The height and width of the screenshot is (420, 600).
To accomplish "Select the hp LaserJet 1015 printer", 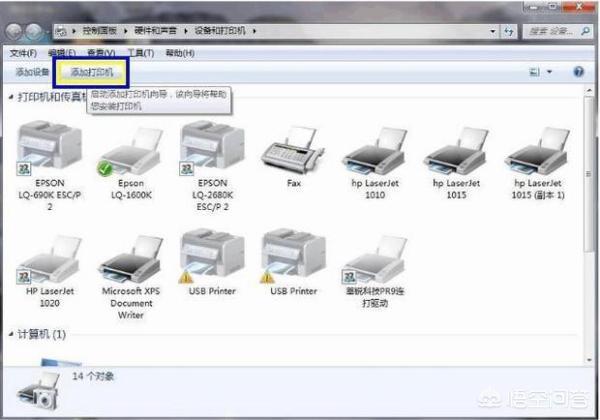I will pos(456,164).
